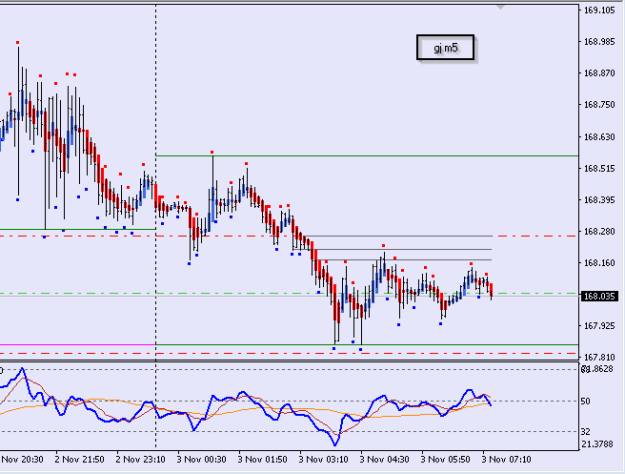Click time label 3 Nov 01:50
This screenshot has width=625, height=474.
click(x=263, y=460)
